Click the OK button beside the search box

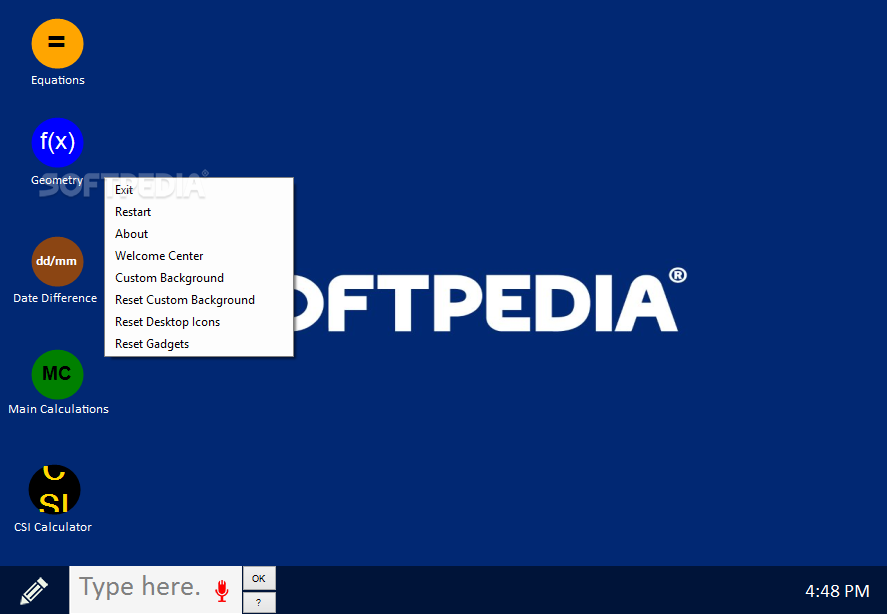[259, 578]
